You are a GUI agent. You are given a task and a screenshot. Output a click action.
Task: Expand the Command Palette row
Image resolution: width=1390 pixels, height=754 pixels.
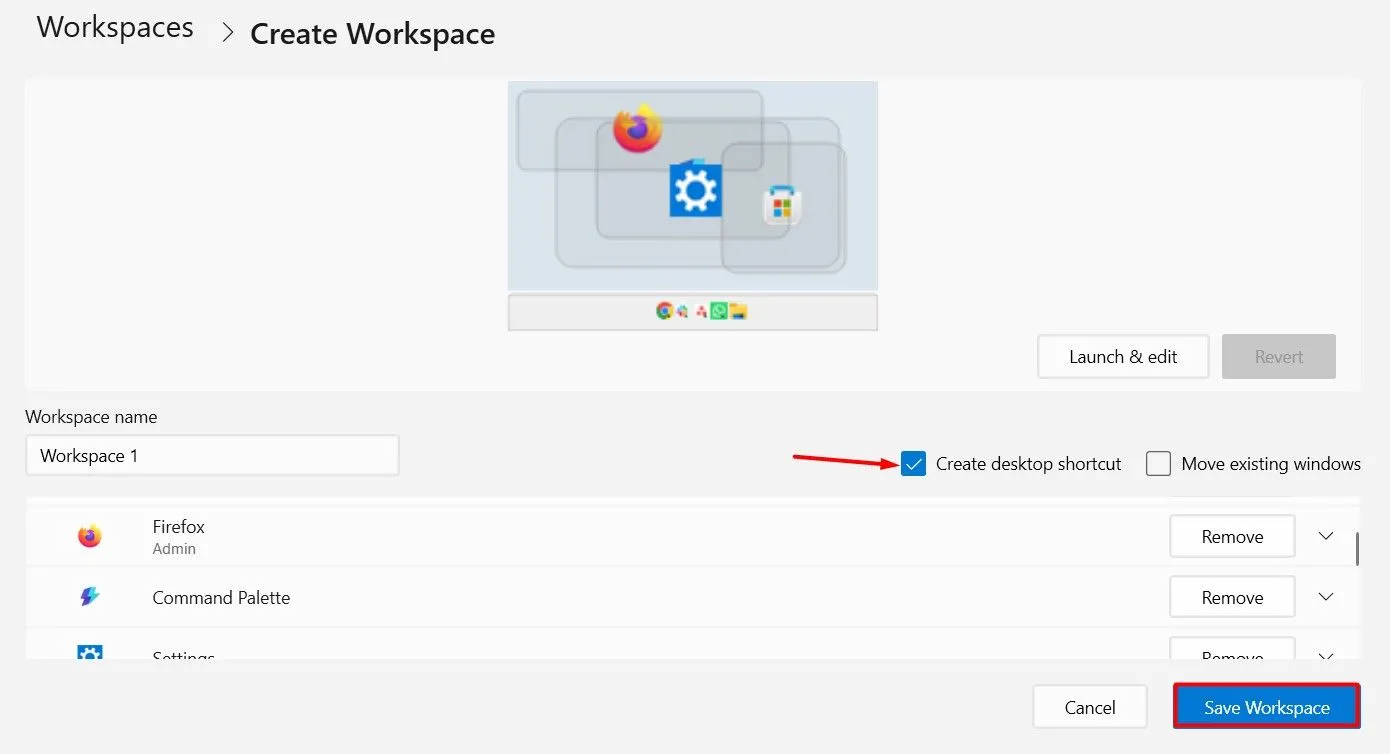pyautogui.click(x=1326, y=597)
